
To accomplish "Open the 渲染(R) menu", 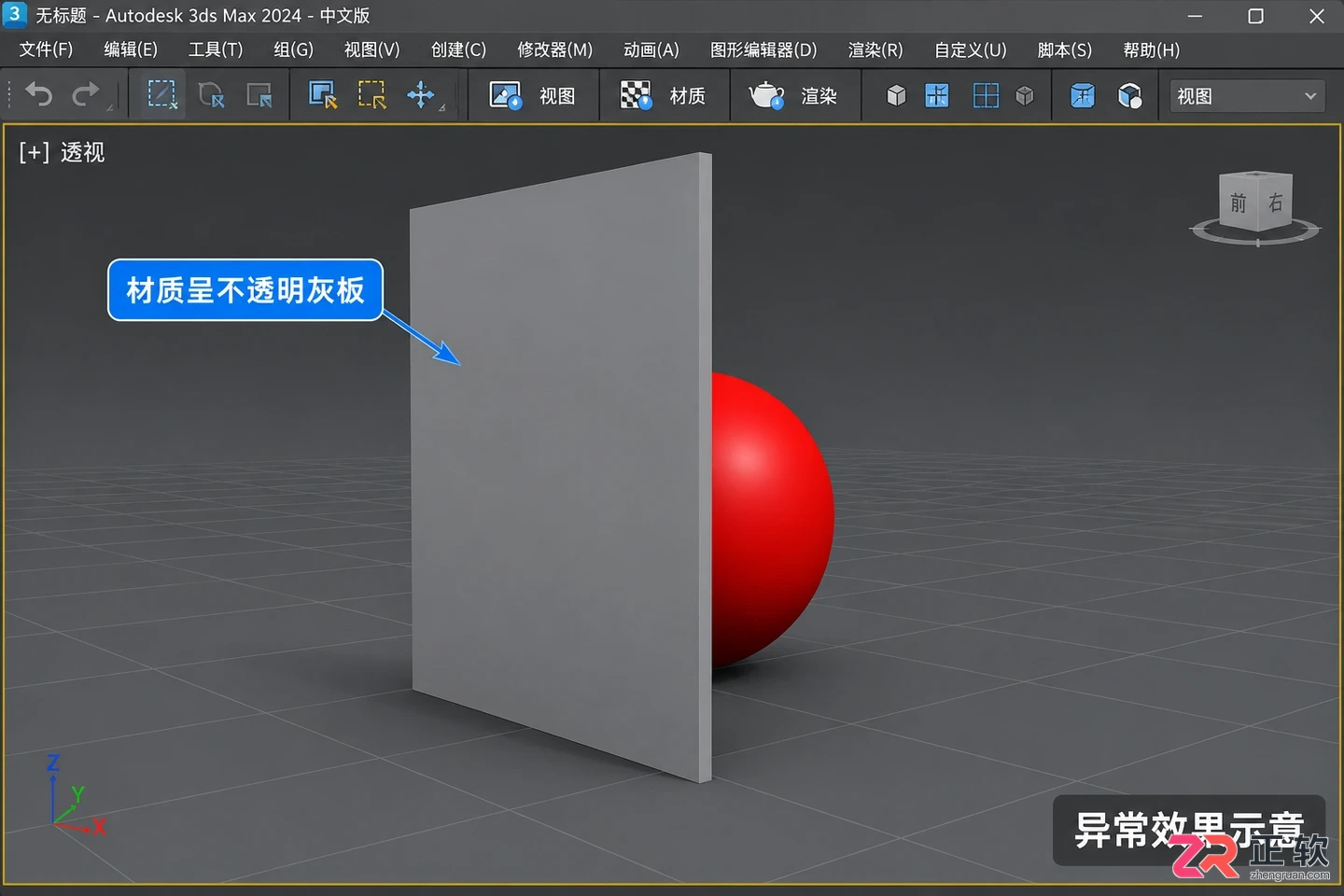I will coord(875,49).
